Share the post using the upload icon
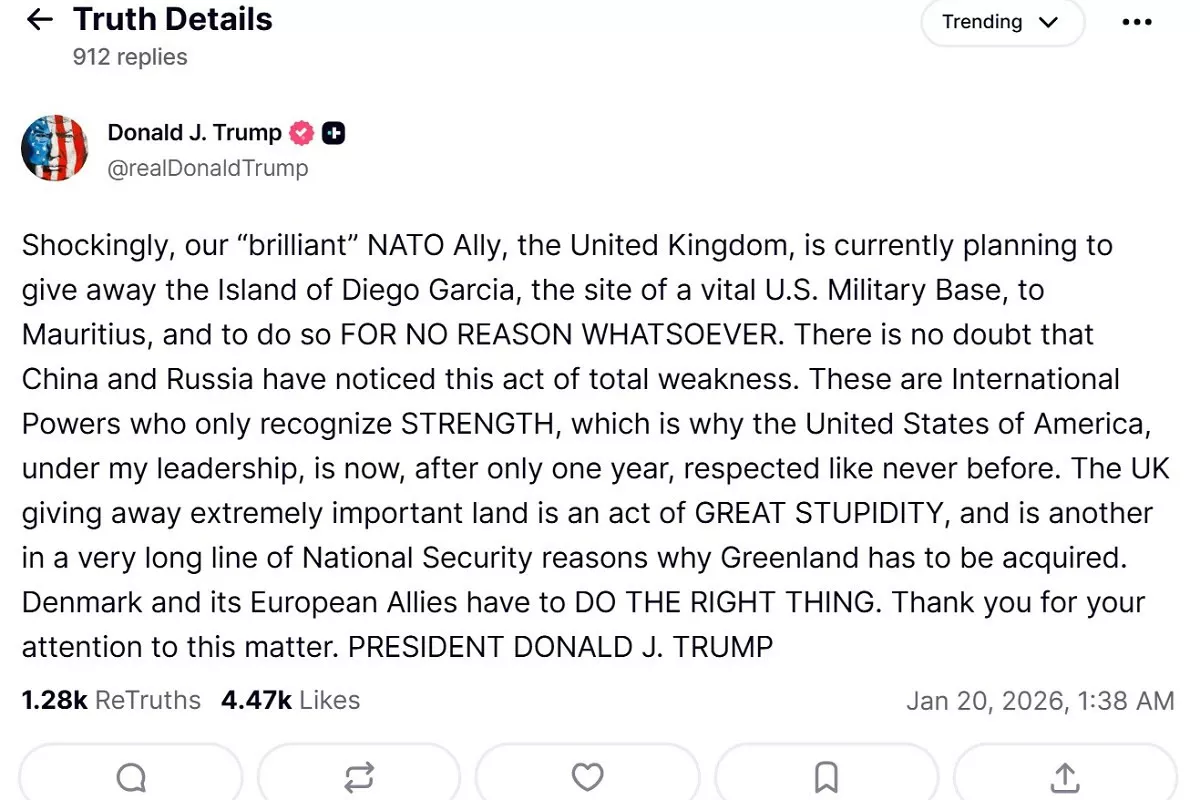 pos(1065,776)
